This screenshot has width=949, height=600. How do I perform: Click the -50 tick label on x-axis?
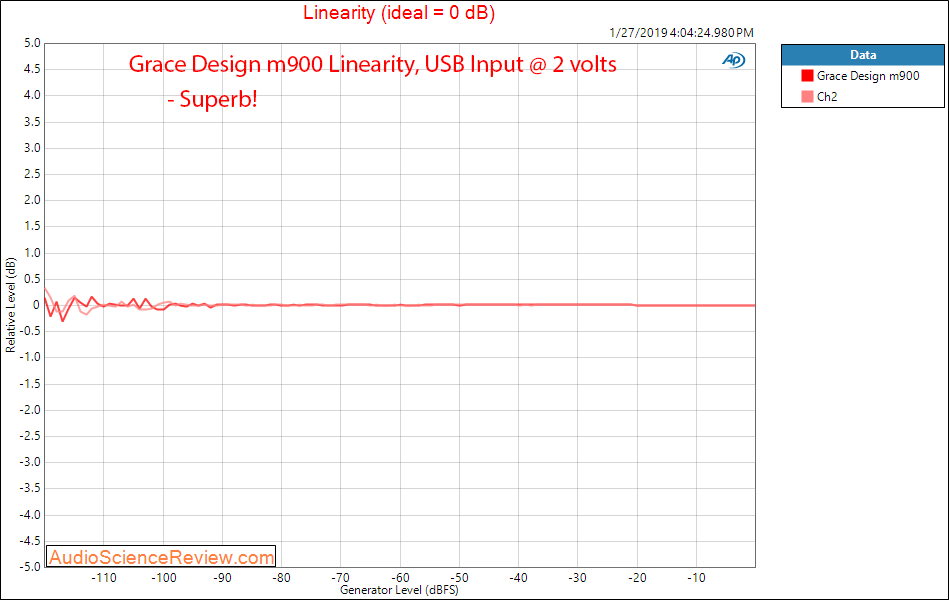click(459, 578)
